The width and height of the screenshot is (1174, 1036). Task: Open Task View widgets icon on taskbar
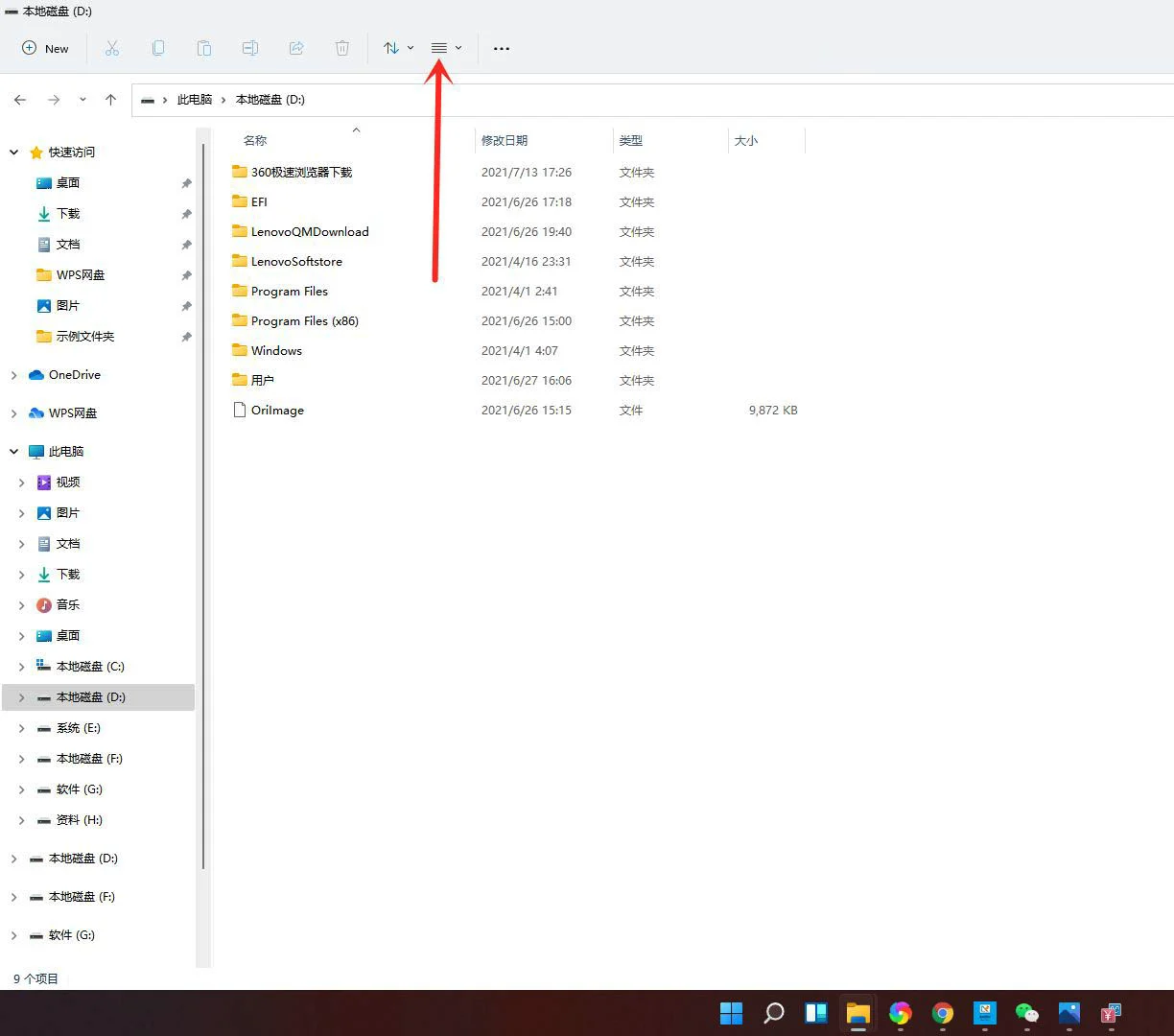tap(816, 1013)
